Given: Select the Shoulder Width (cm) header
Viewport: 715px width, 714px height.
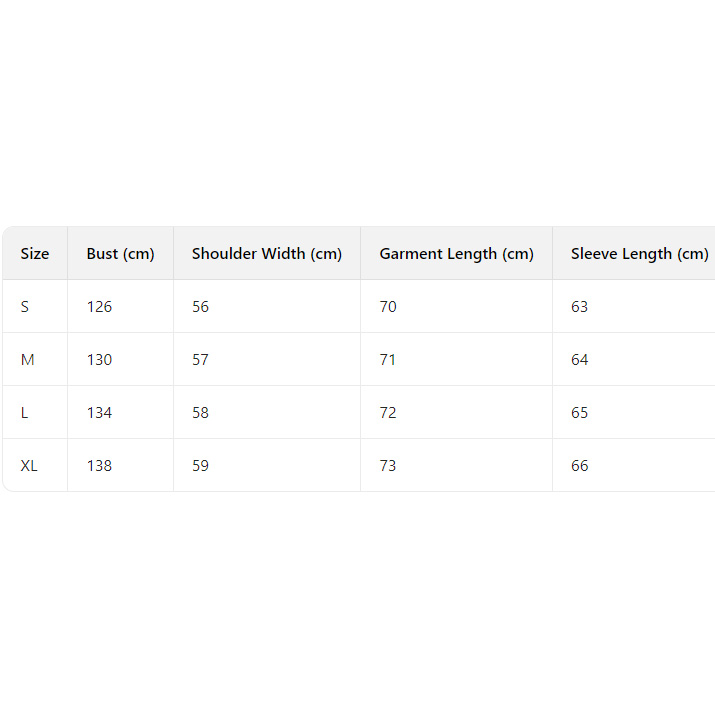Looking at the screenshot, I should click(267, 254).
